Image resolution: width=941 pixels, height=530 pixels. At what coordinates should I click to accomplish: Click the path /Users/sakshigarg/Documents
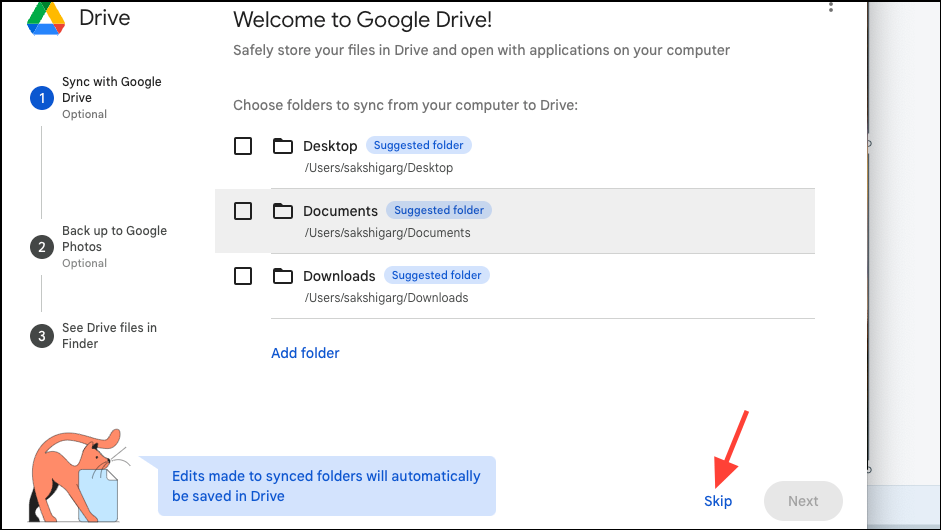point(387,233)
